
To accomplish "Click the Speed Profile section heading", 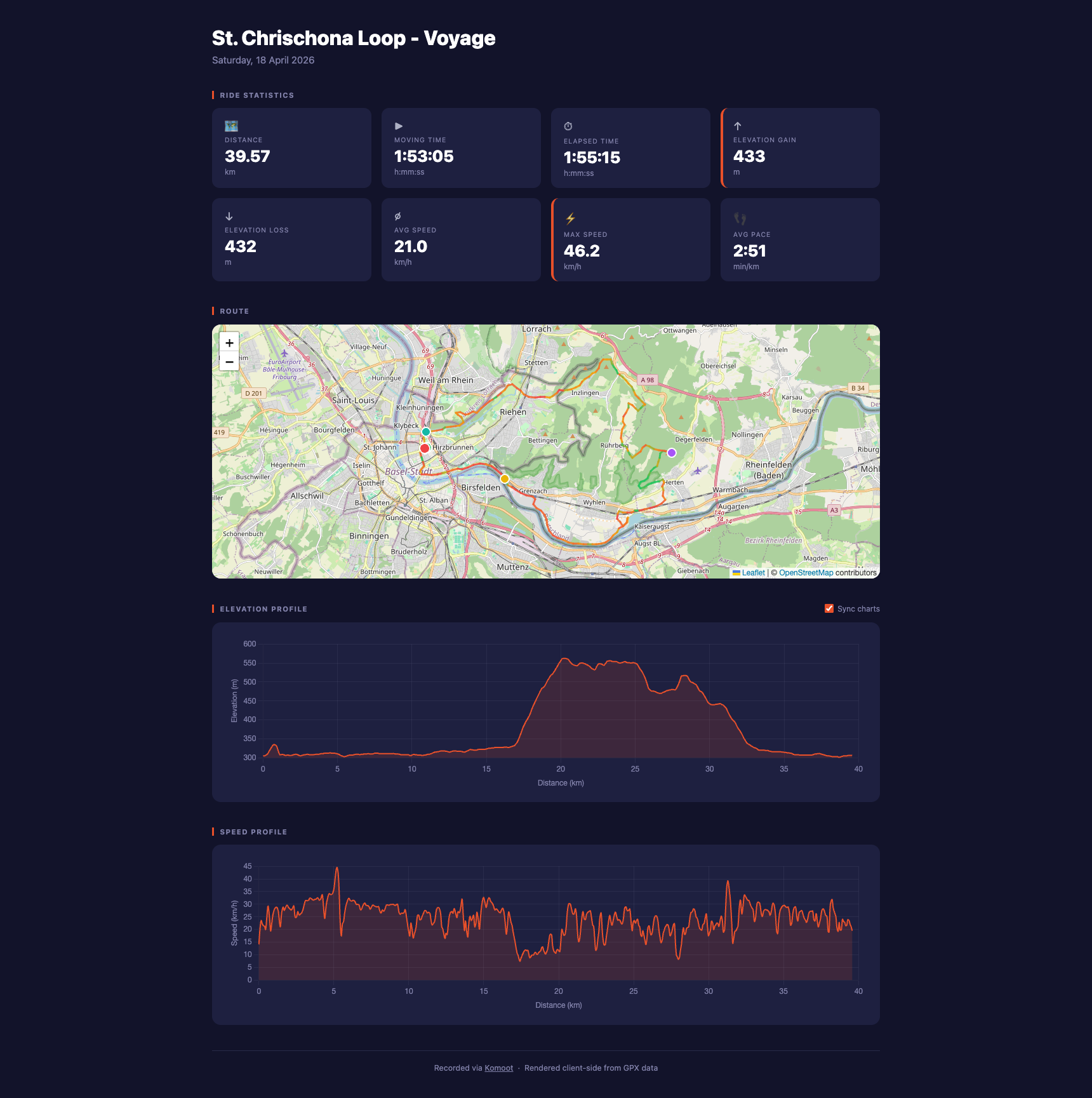I will coord(253,832).
